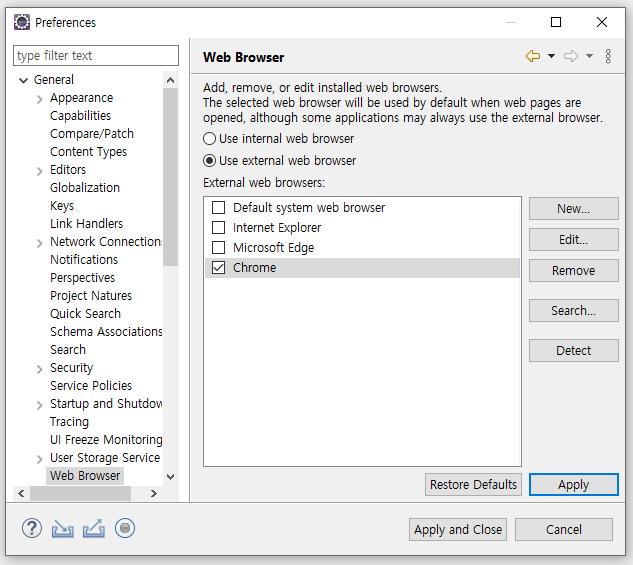Click the Edit... button

[574, 240]
